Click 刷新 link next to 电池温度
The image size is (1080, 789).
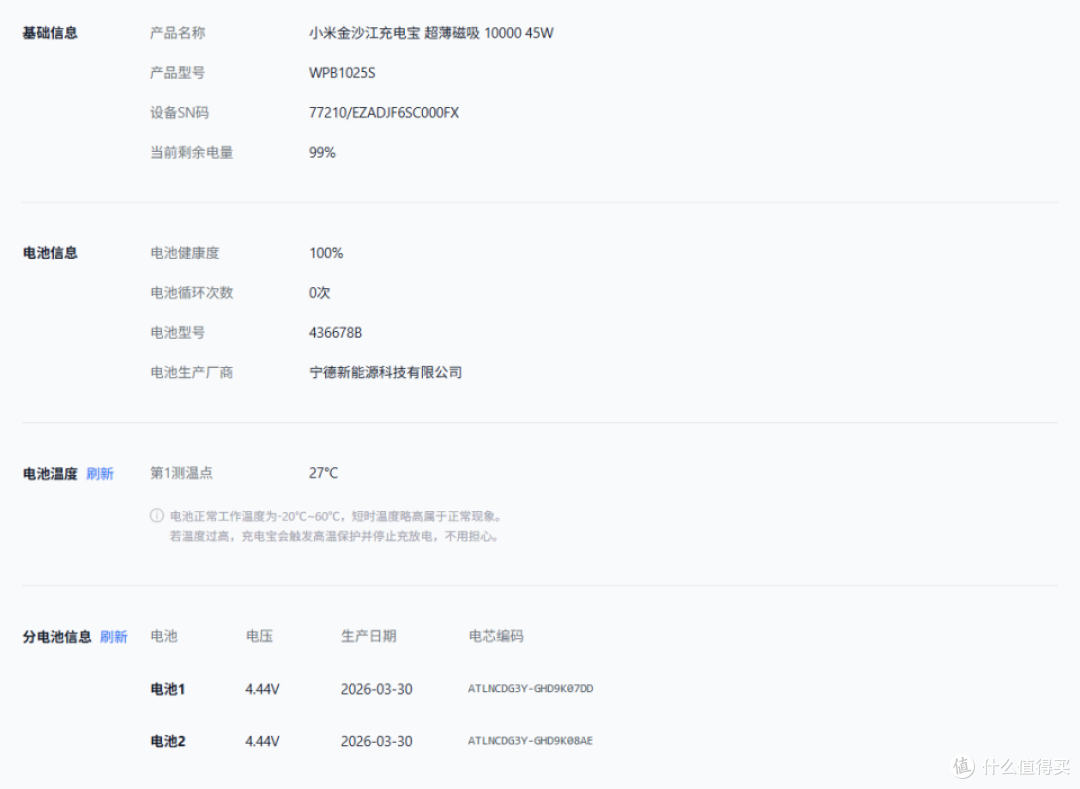pyautogui.click(x=100, y=474)
